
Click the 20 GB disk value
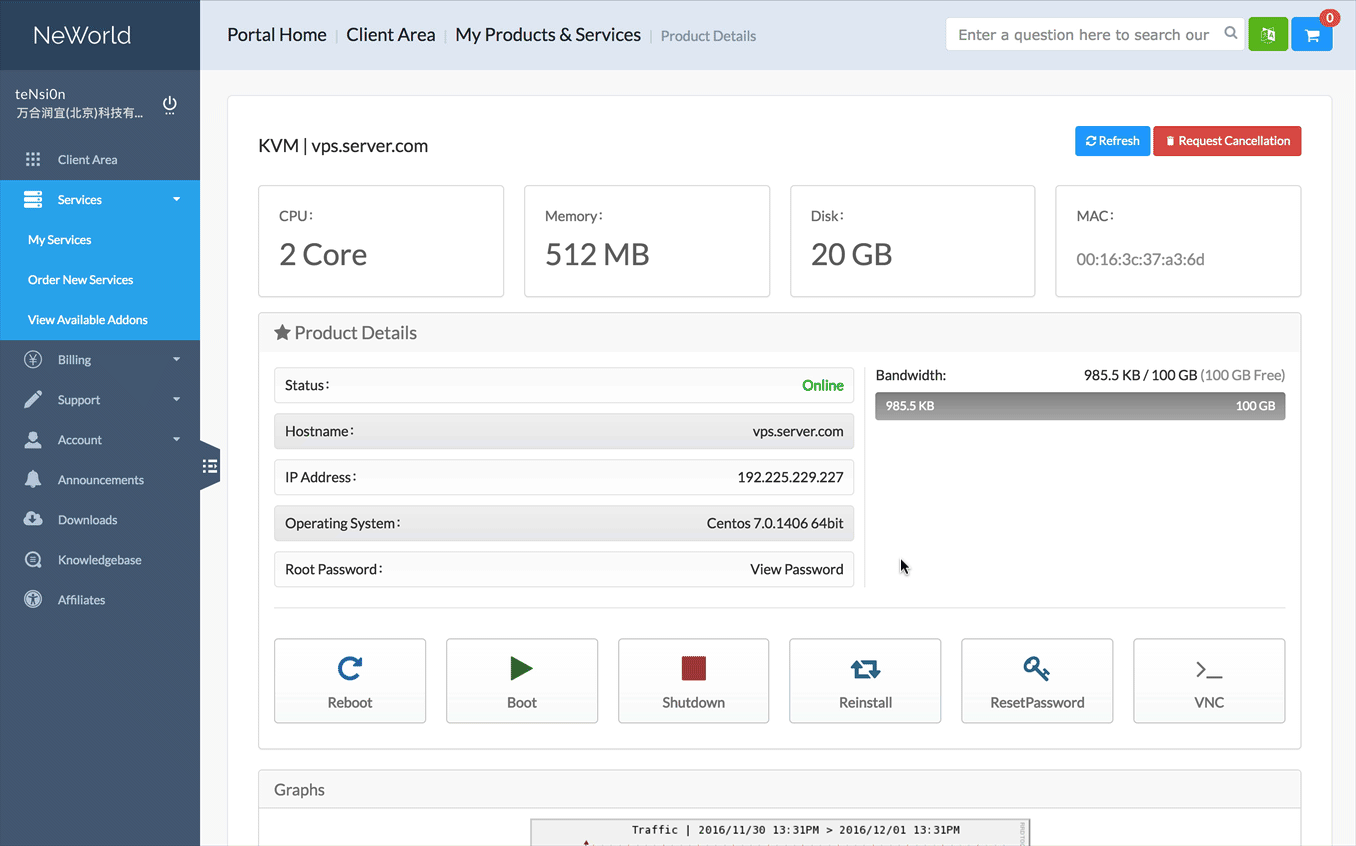[851, 255]
